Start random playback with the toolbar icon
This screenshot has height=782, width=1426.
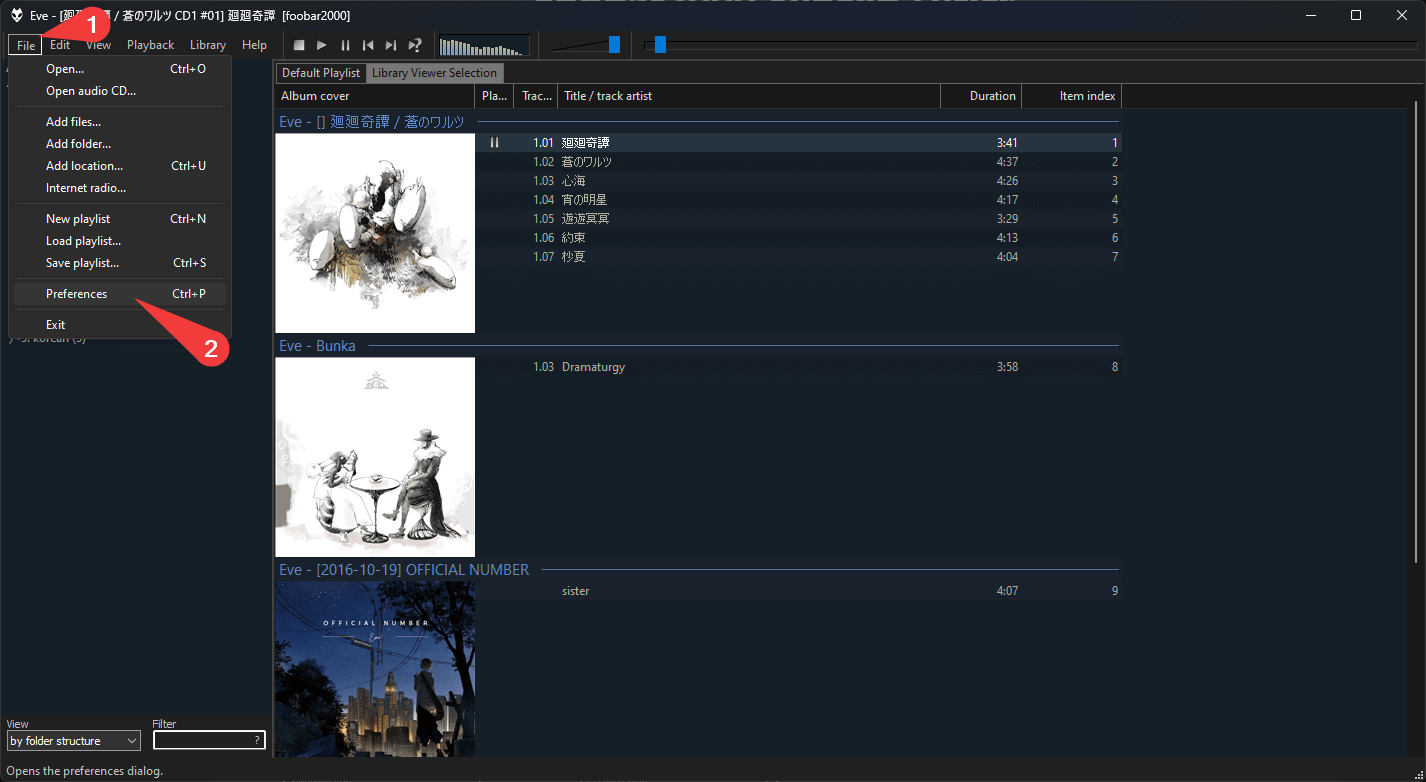415,45
